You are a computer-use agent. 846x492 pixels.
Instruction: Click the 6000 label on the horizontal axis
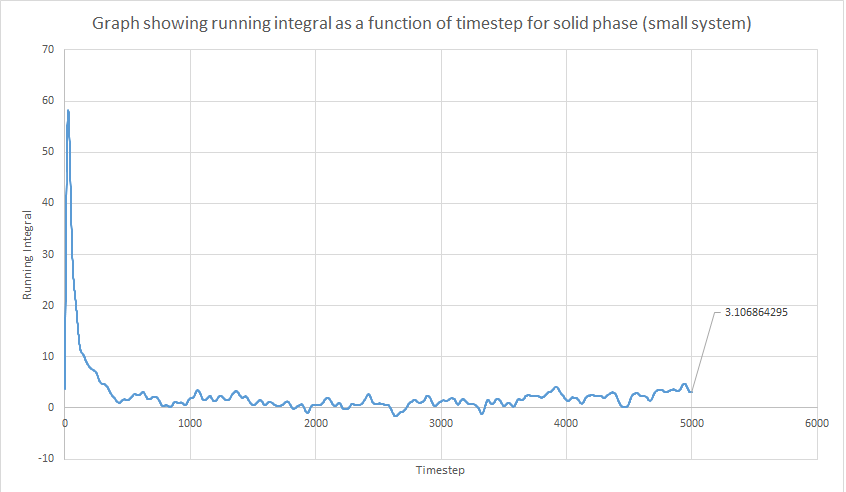click(x=817, y=423)
